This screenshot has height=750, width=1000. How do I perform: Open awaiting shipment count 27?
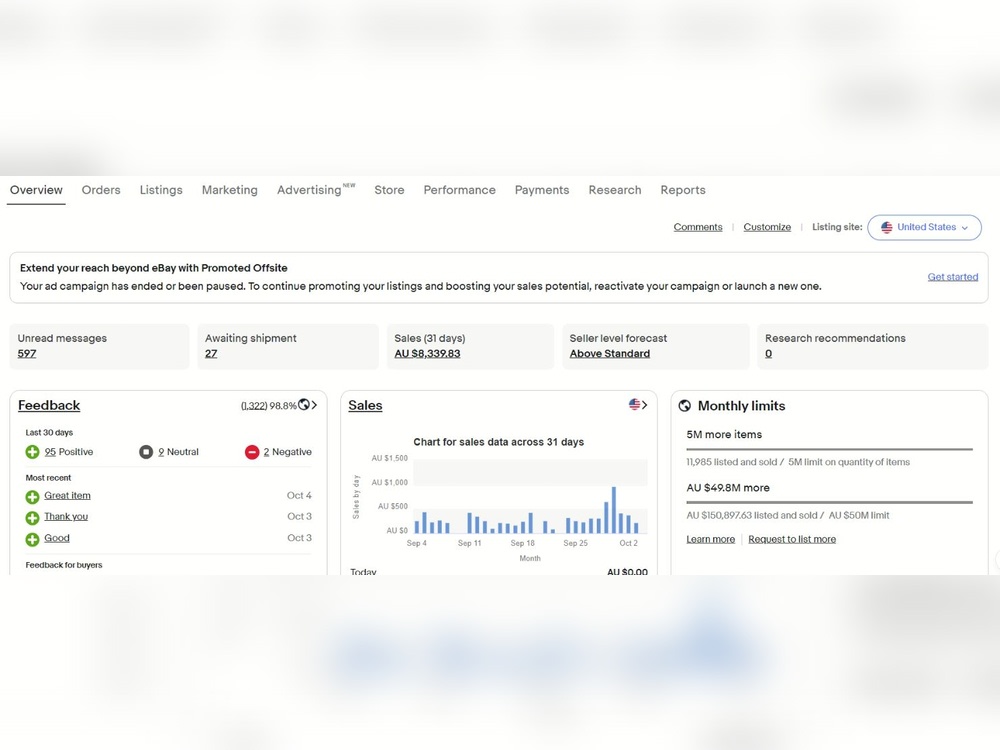[x=211, y=353]
